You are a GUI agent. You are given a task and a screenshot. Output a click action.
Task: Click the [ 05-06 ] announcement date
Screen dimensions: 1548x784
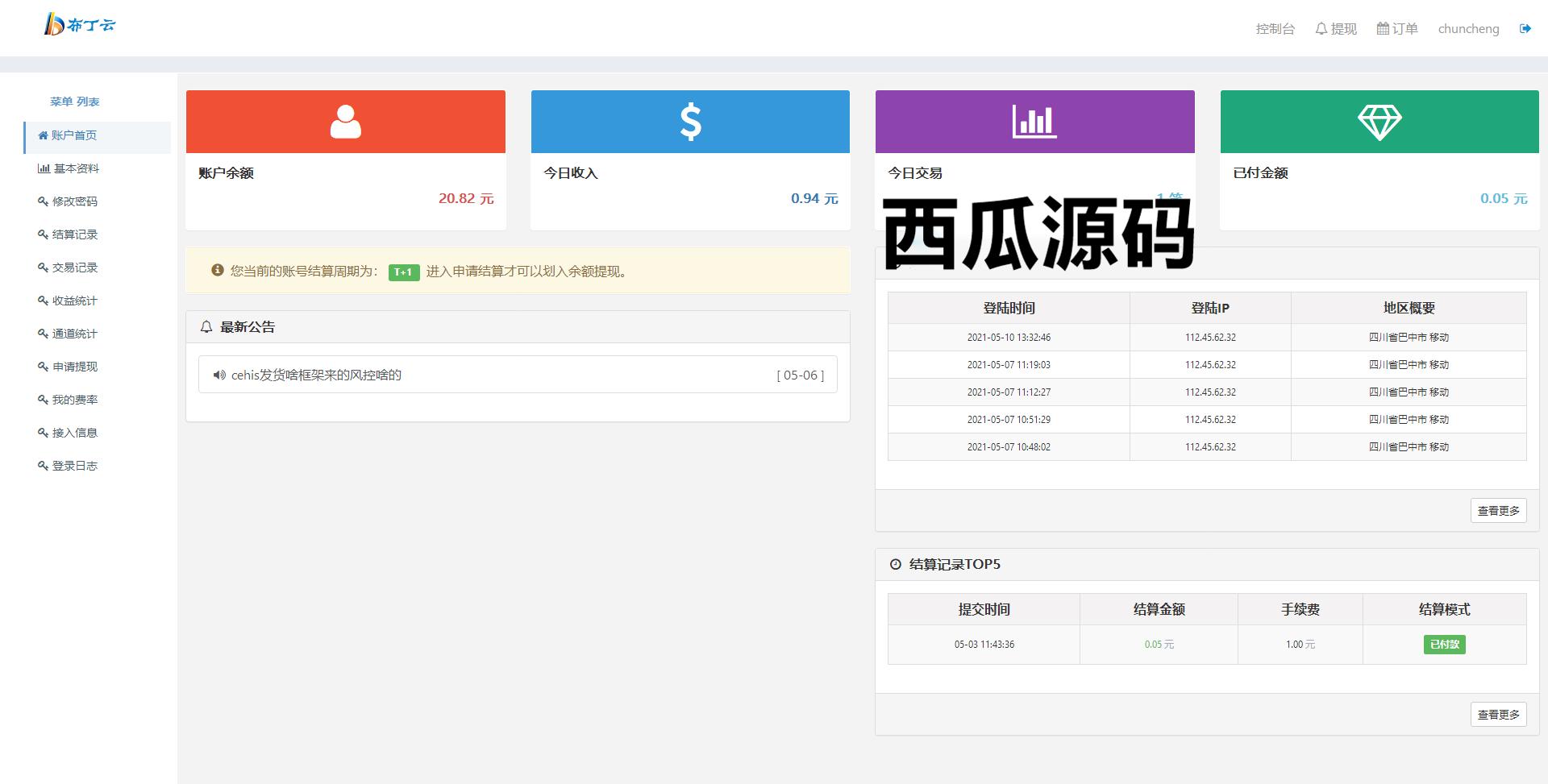click(800, 375)
